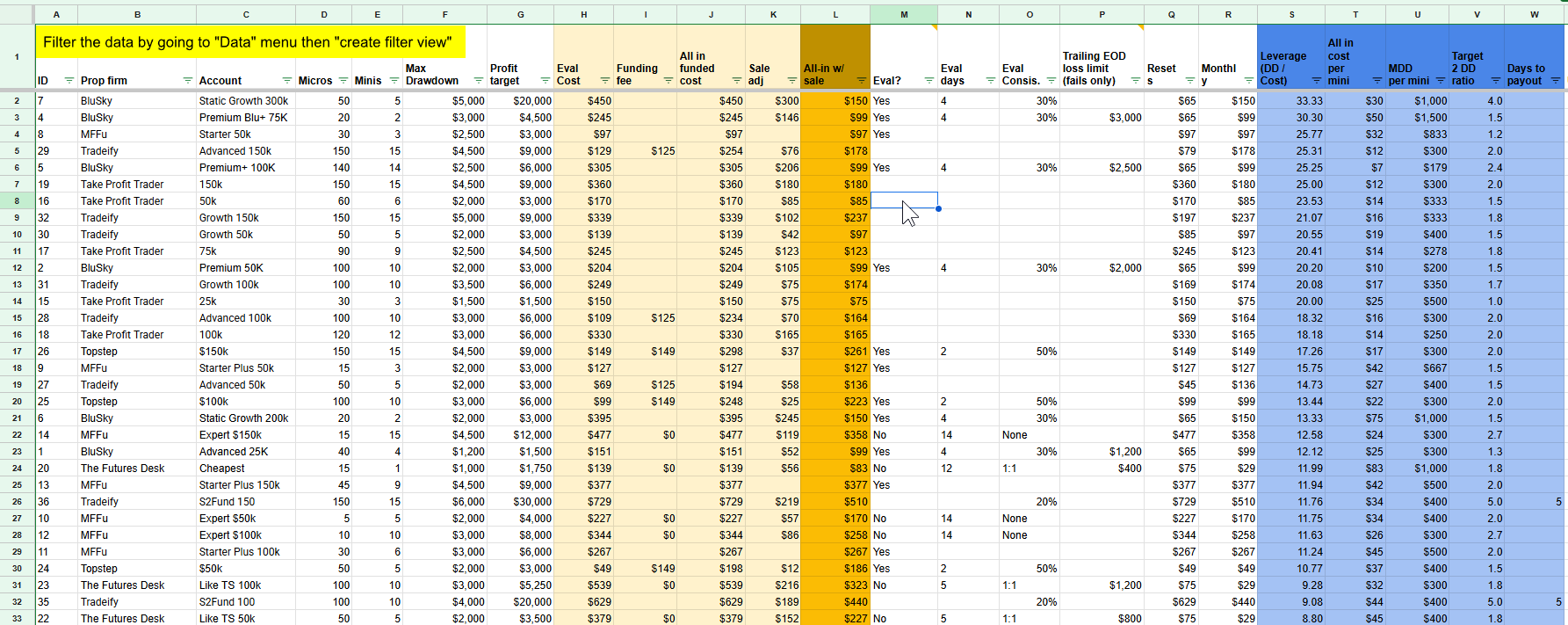The width and height of the screenshot is (1568, 625).
Task: Expand the Monthly column filter dropdown
Action: tap(1248, 80)
